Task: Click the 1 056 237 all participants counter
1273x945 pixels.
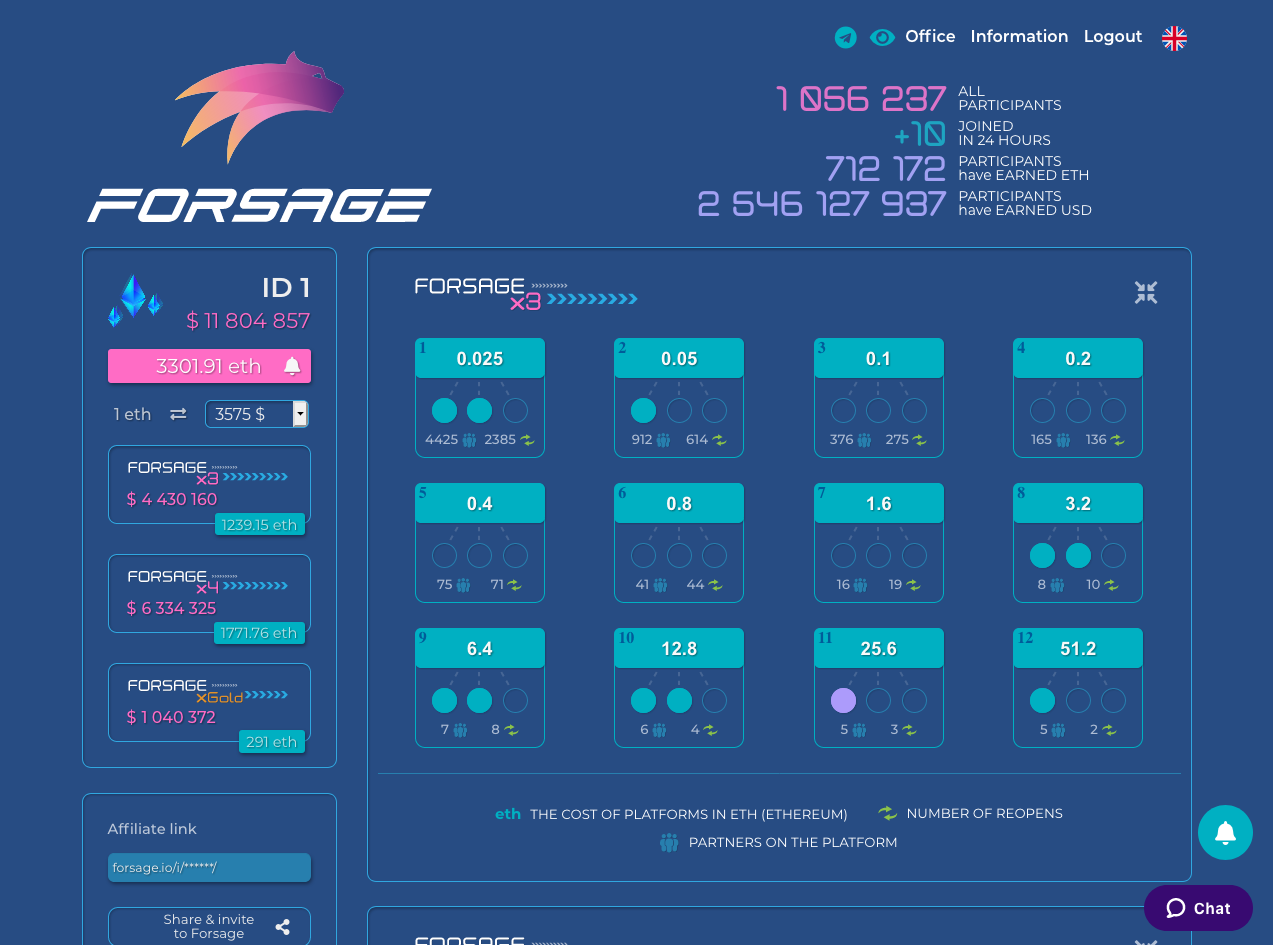Action: coord(861,98)
